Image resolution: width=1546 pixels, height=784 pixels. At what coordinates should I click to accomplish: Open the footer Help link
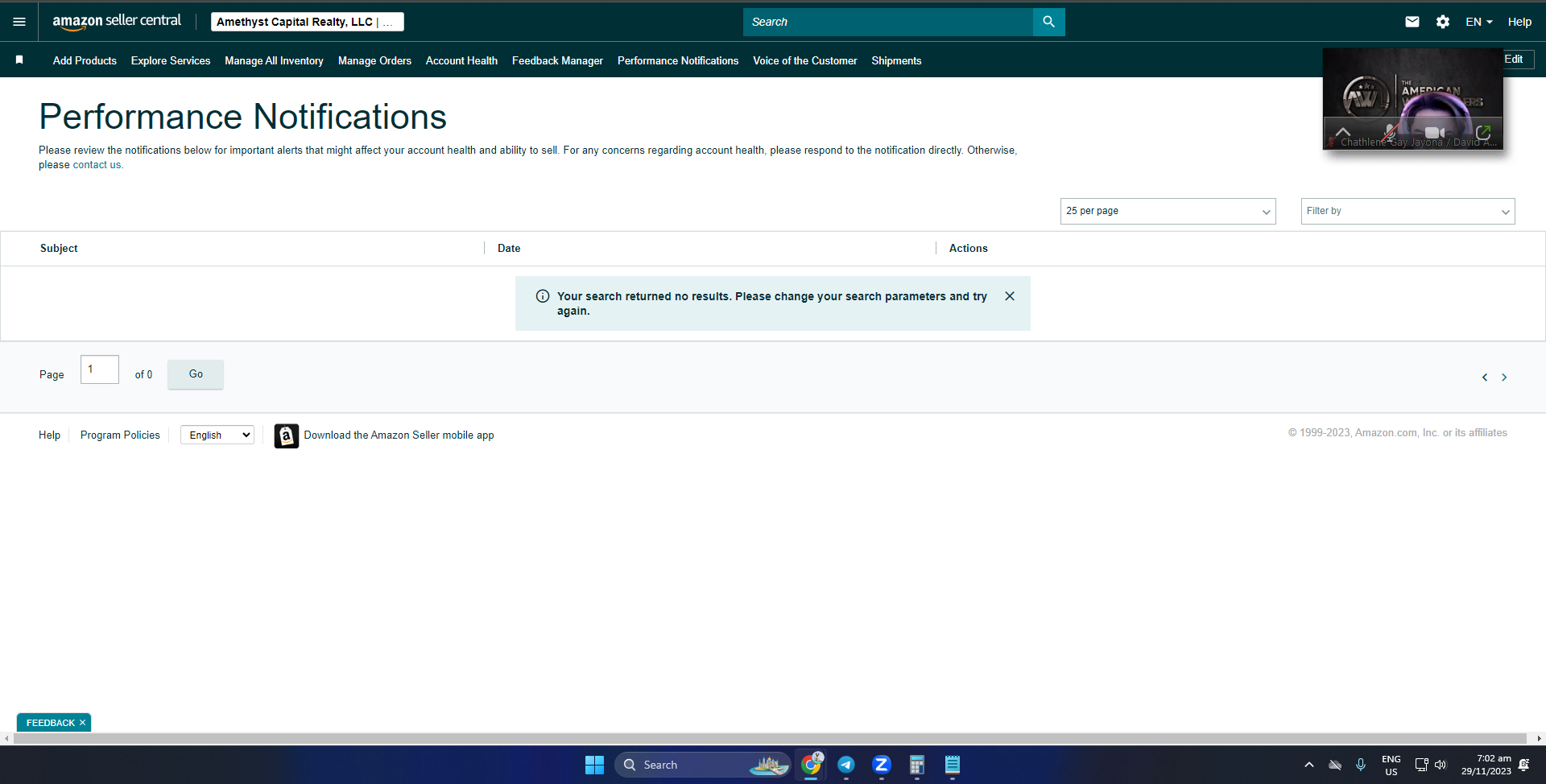click(x=49, y=435)
